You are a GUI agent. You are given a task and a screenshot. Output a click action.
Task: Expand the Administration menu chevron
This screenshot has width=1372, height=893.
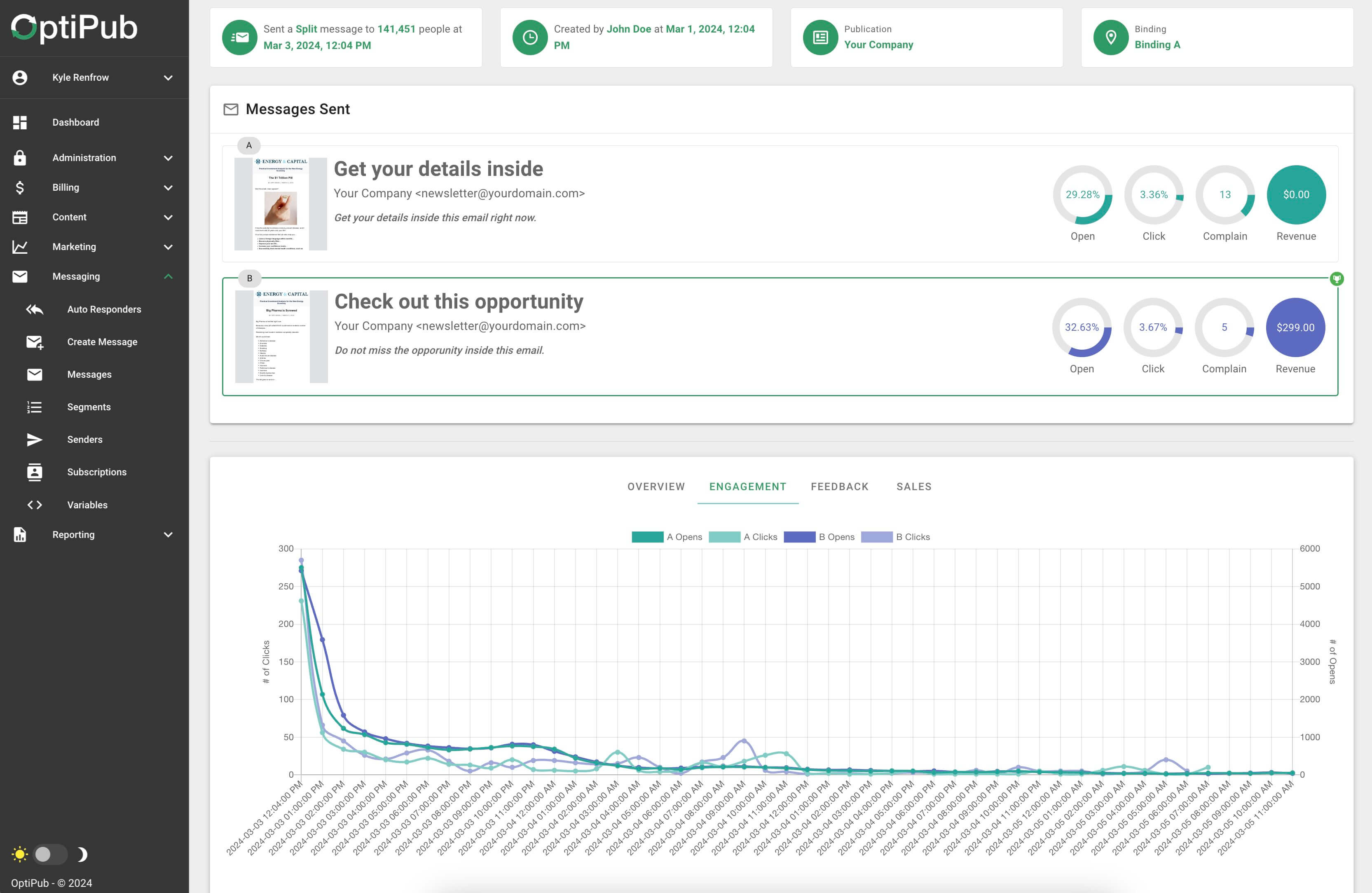click(168, 158)
